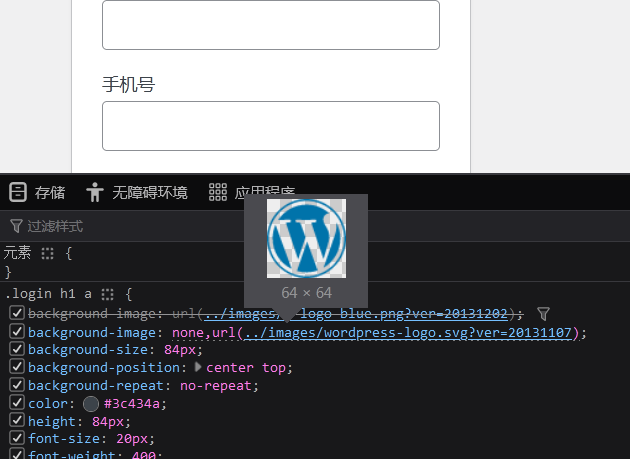Click the .login h1 a selector text

pos(48,294)
